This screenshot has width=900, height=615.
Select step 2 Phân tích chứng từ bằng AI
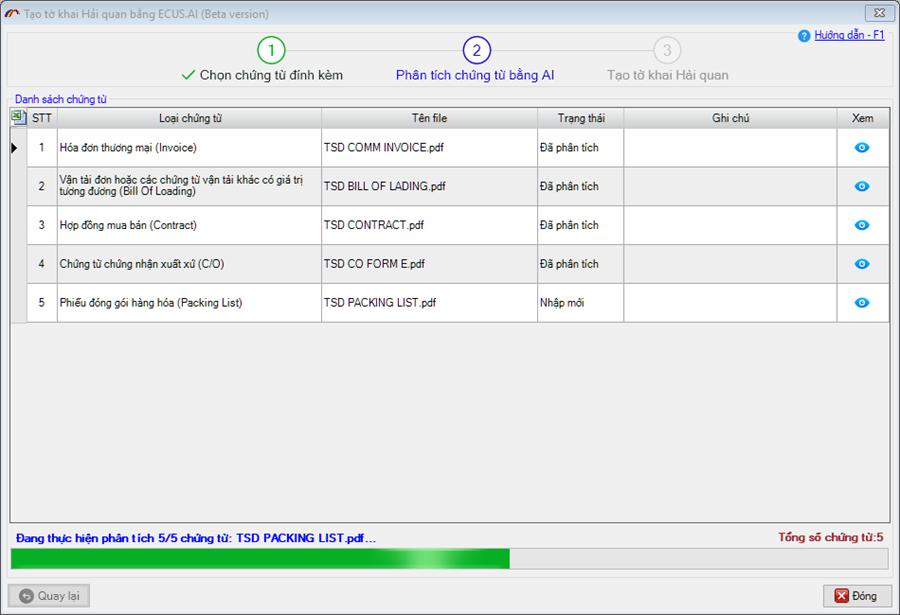(476, 51)
